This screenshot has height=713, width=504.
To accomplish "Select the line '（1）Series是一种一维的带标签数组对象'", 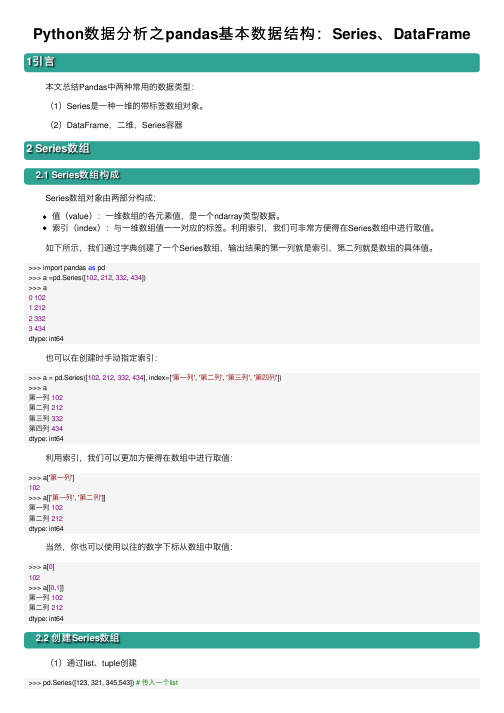I will point(126,106).
